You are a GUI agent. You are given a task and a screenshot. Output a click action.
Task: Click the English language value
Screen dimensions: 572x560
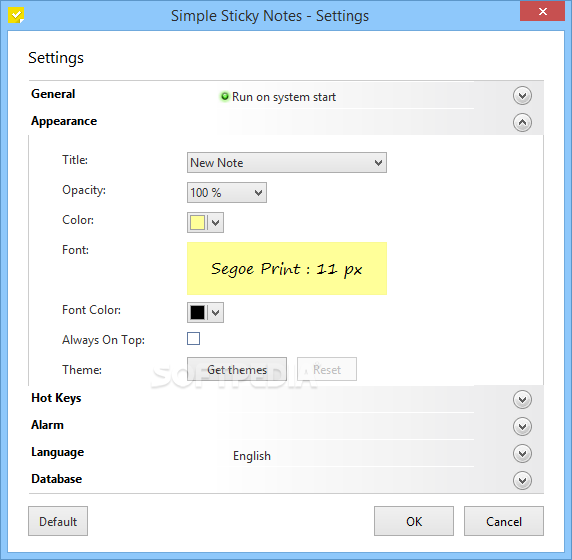click(x=252, y=456)
